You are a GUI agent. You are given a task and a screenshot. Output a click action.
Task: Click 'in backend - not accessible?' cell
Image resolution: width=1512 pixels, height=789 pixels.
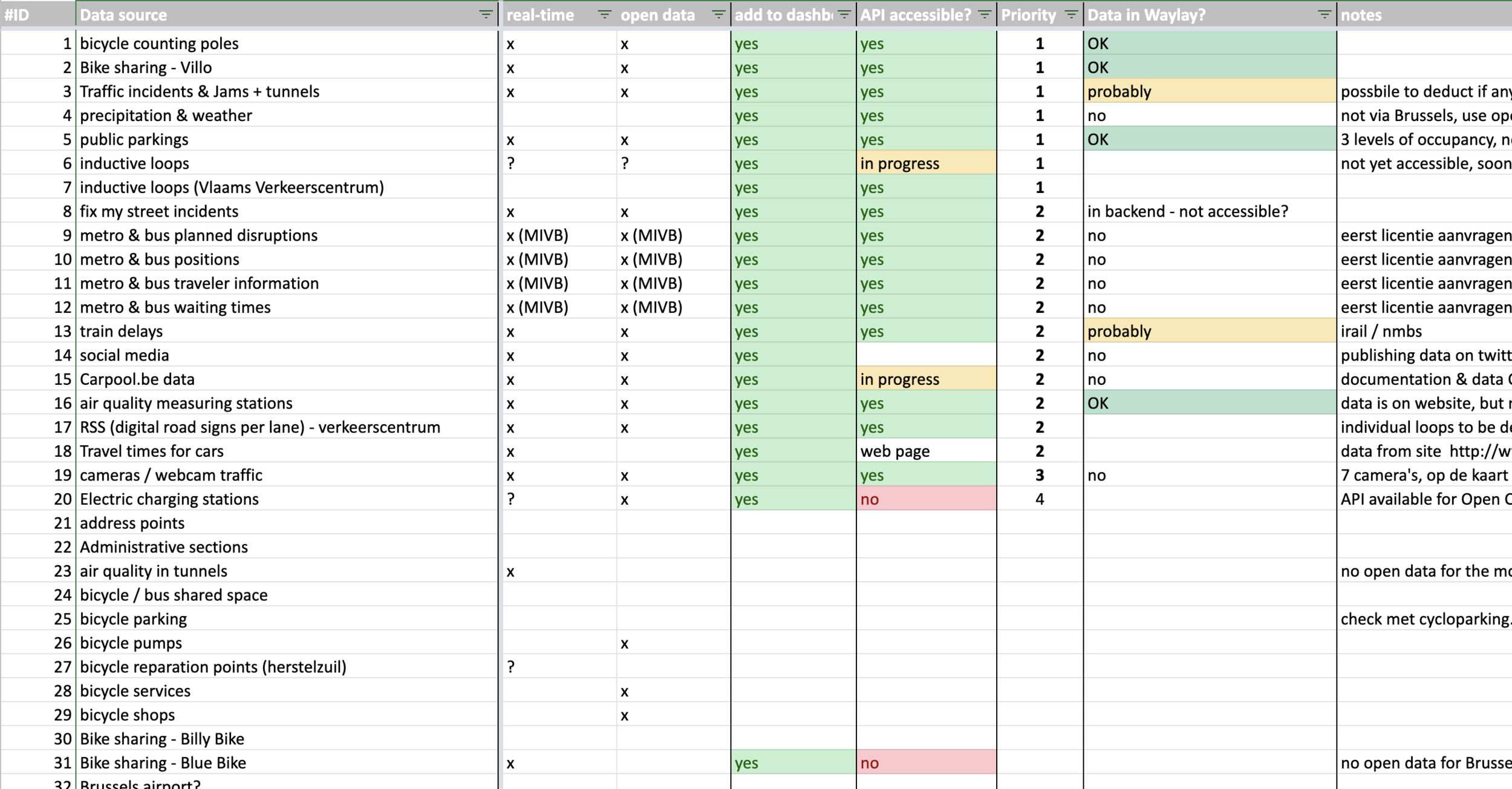(x=1188, y=212)
